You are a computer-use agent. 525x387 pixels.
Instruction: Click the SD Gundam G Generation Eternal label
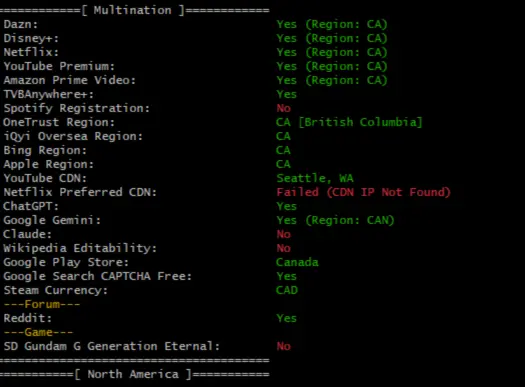coord(112,346)
